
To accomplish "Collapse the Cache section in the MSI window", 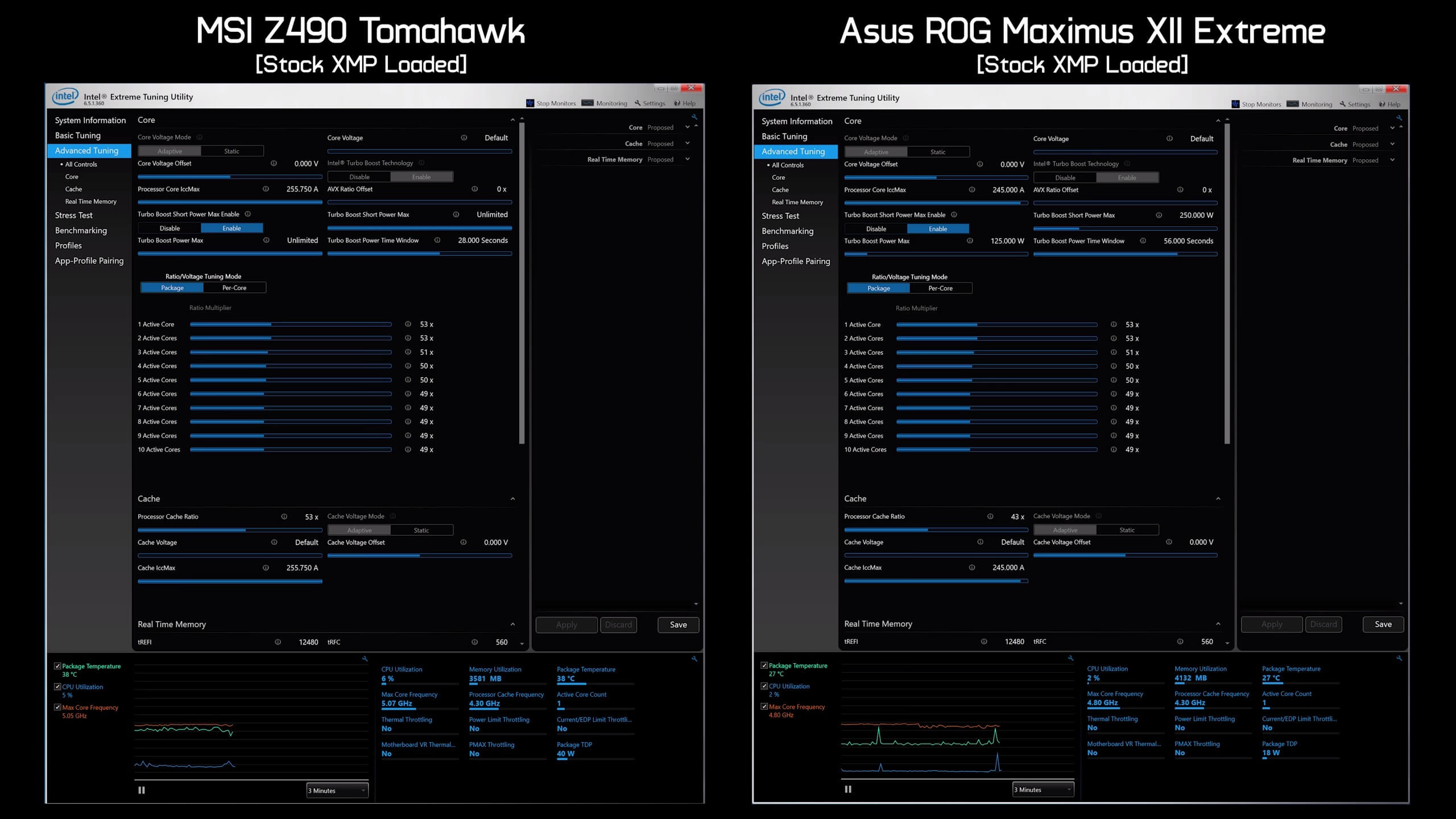I will (x=512, y=499).
